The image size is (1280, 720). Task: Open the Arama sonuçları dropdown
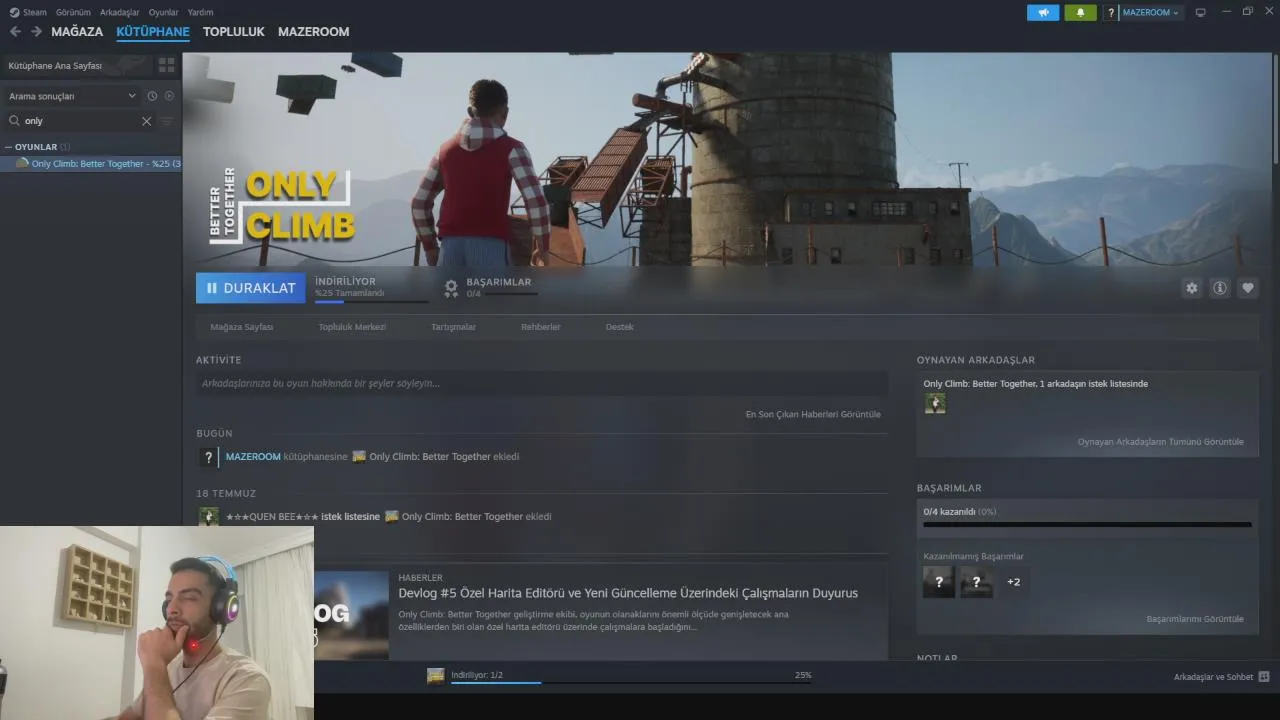pyautogui.click(x=72, y=96)
